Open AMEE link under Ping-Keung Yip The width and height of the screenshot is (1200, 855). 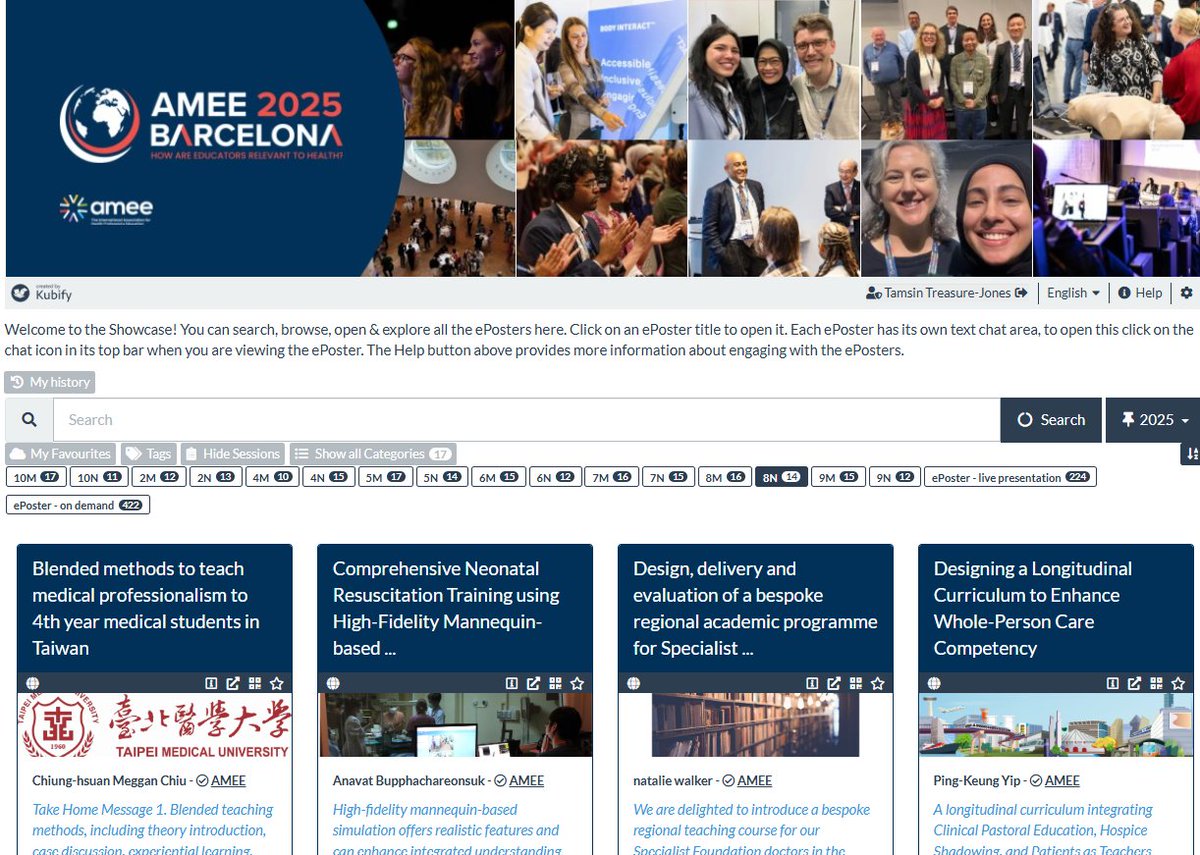[x=1062, y=780]
